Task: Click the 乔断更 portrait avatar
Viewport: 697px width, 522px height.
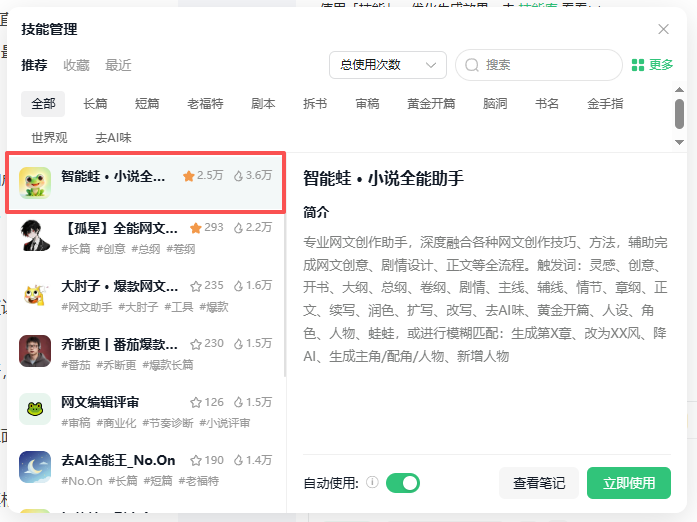Action: point(35,351)
